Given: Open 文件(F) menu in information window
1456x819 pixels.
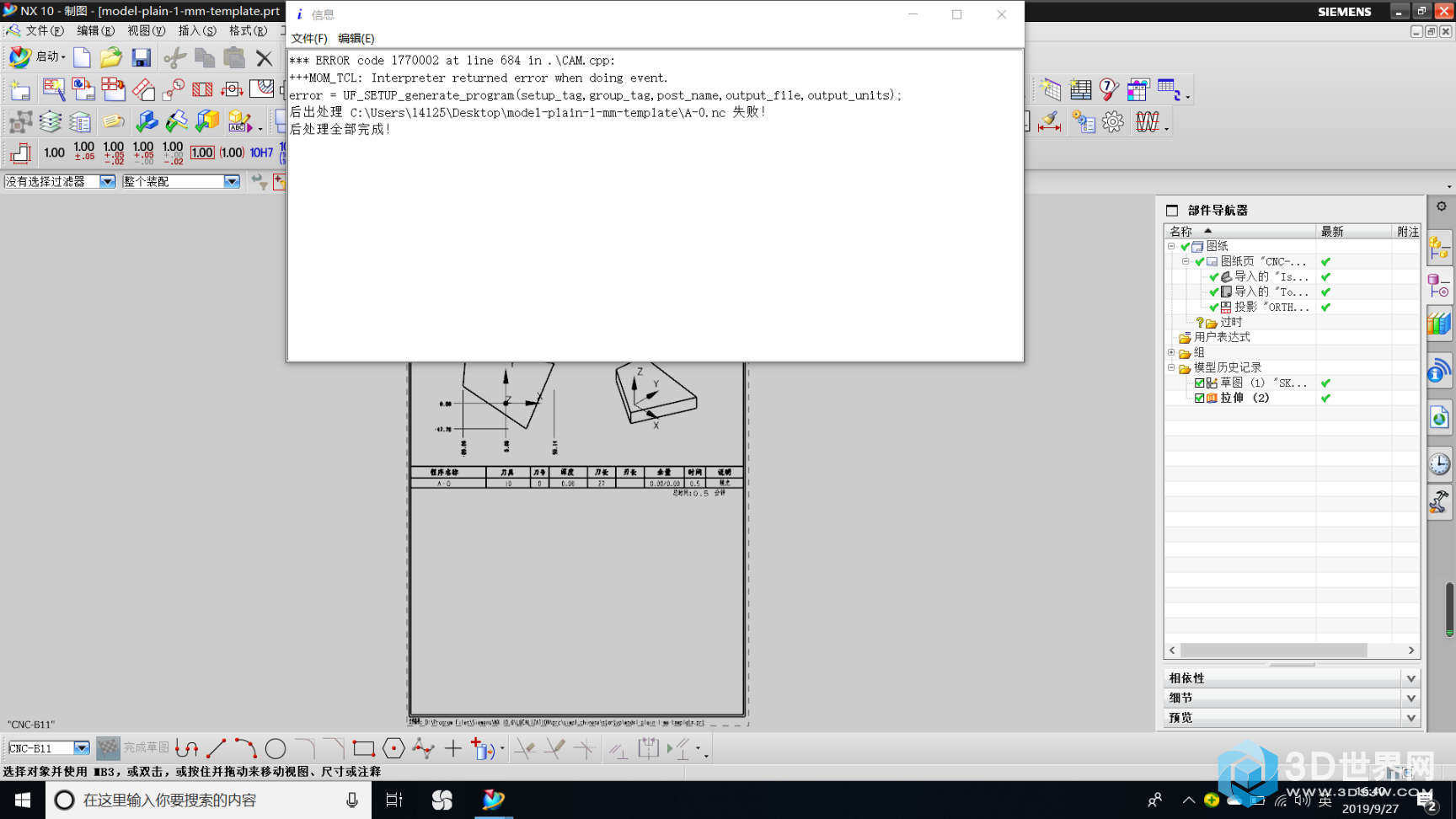Looking at the screenshot, I should pyautogui.click(x=309, y=39).
